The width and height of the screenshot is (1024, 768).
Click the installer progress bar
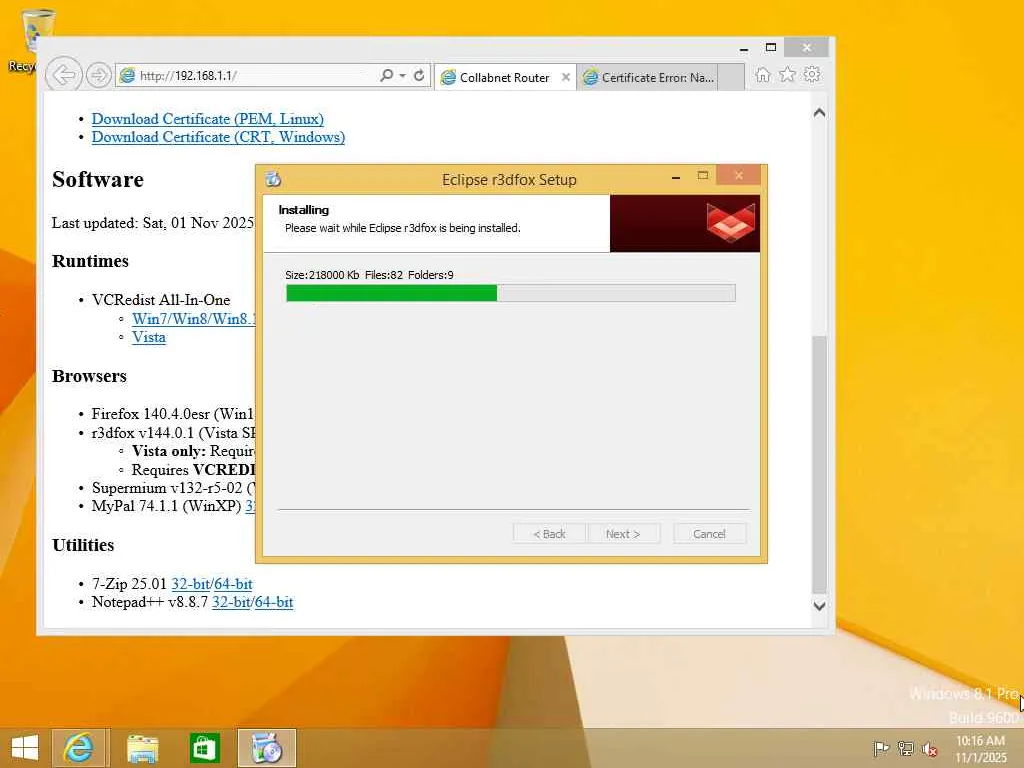pos(511,293)
